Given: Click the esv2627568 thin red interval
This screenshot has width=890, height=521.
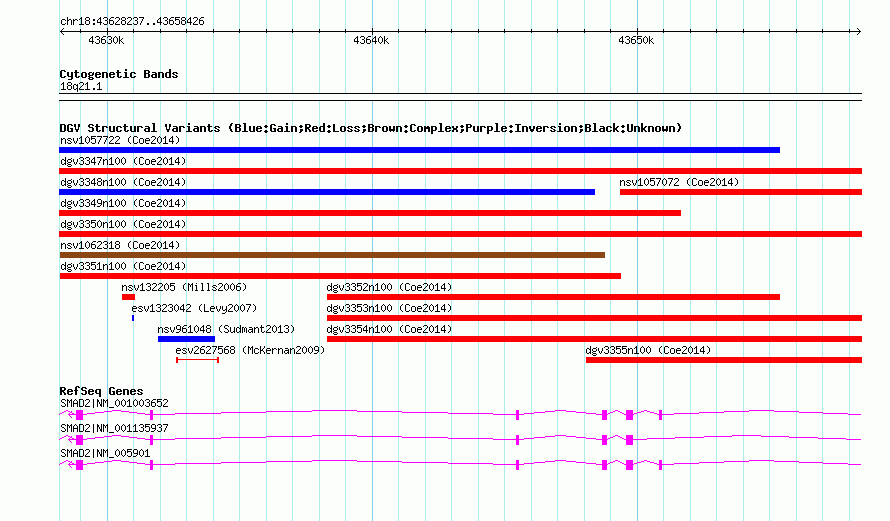Looking at the screenshot, I should click(198, 360).
